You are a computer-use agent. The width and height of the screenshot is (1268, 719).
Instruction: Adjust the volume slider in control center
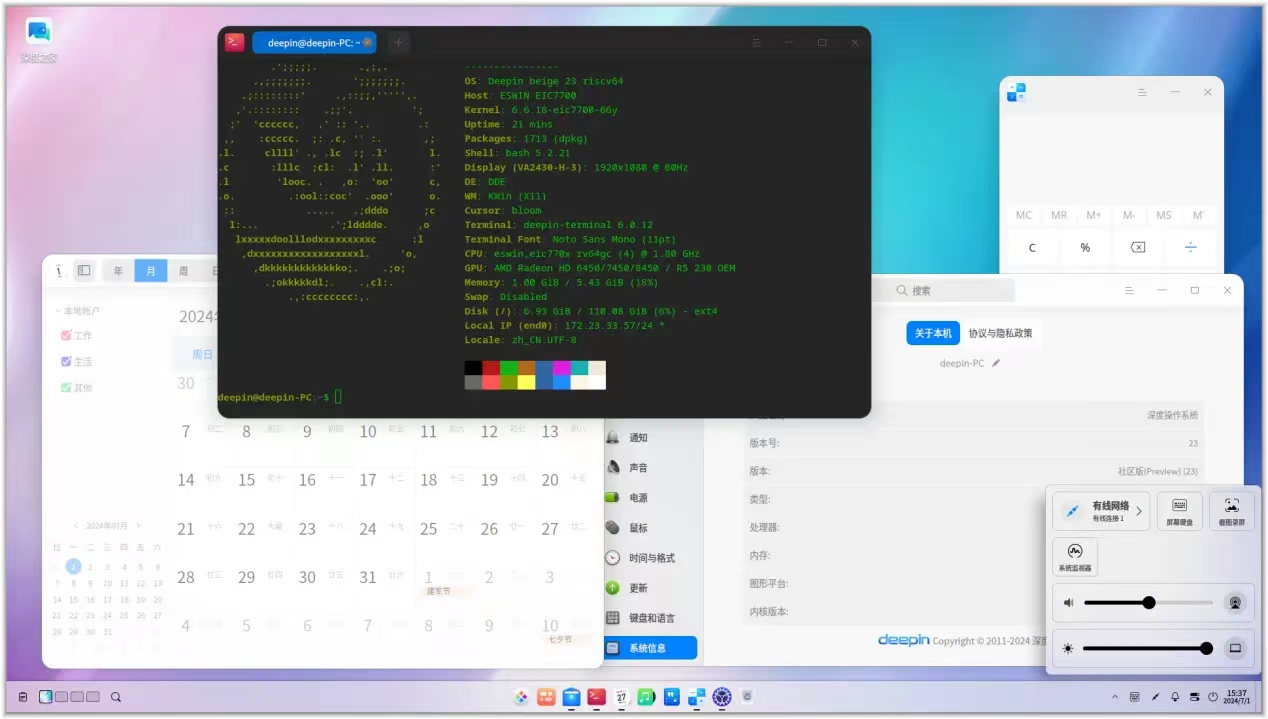(x=1148, y=602)
